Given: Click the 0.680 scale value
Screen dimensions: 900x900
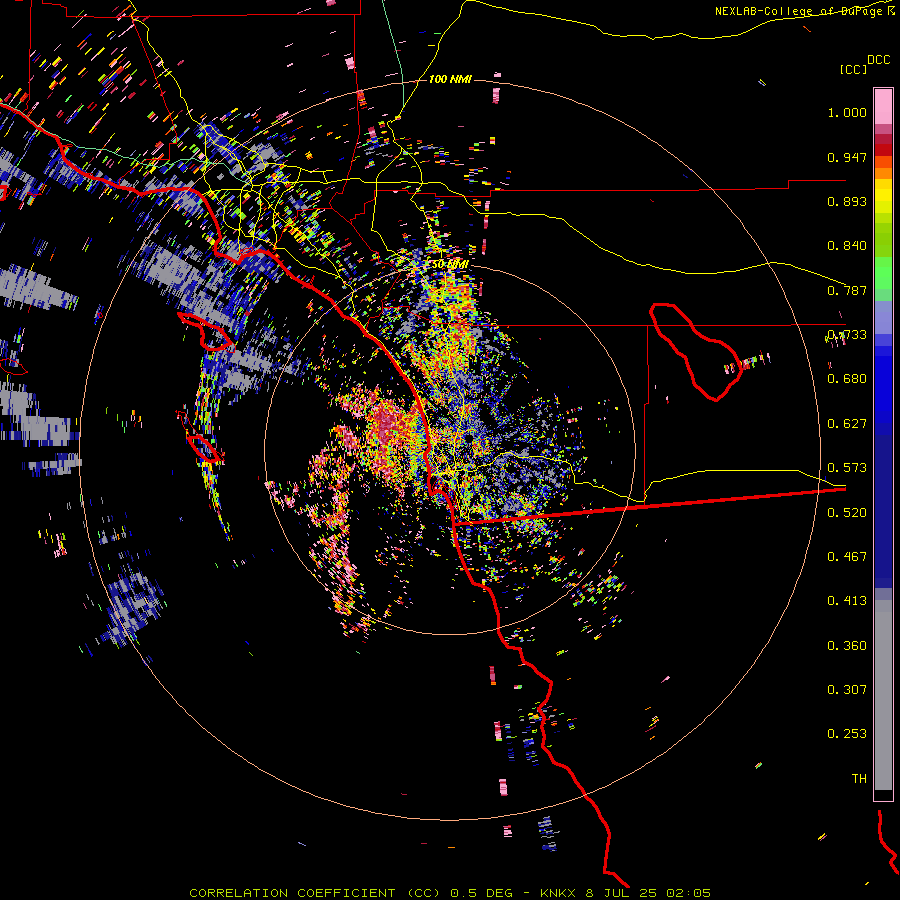Looking at the screenshot, I should coord(847,379).
